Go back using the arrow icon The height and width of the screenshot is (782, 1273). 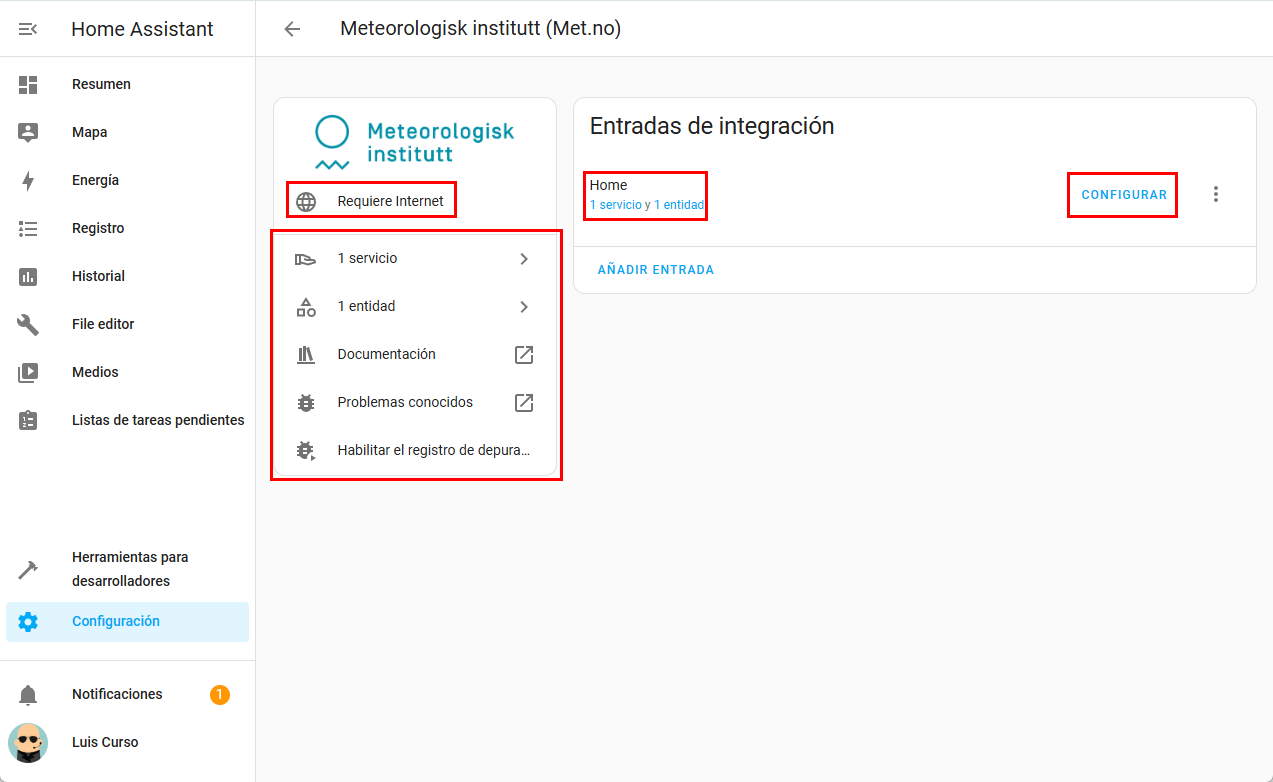(292, 29)
